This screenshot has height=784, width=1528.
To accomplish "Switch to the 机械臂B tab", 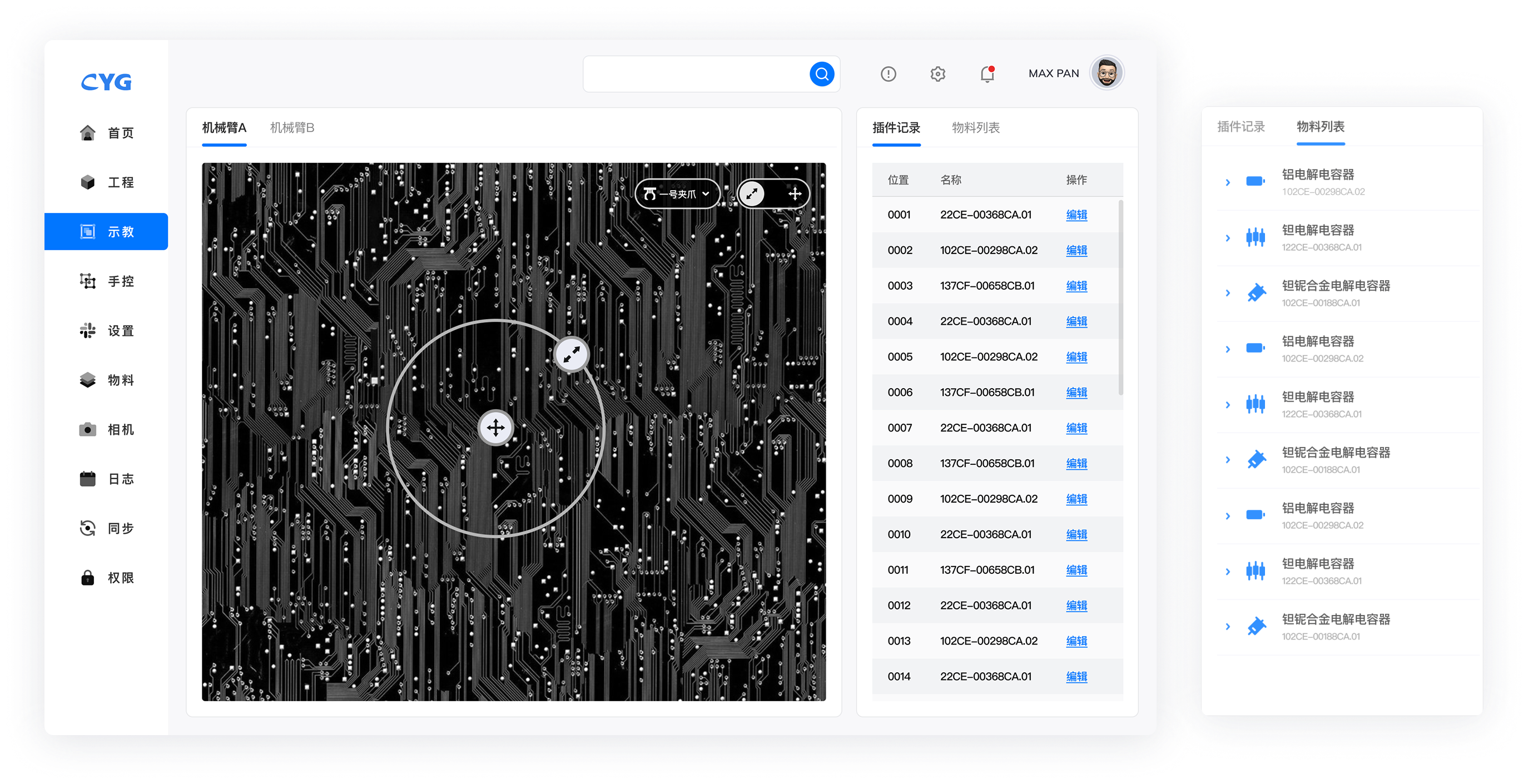I will tap(292, 127).
